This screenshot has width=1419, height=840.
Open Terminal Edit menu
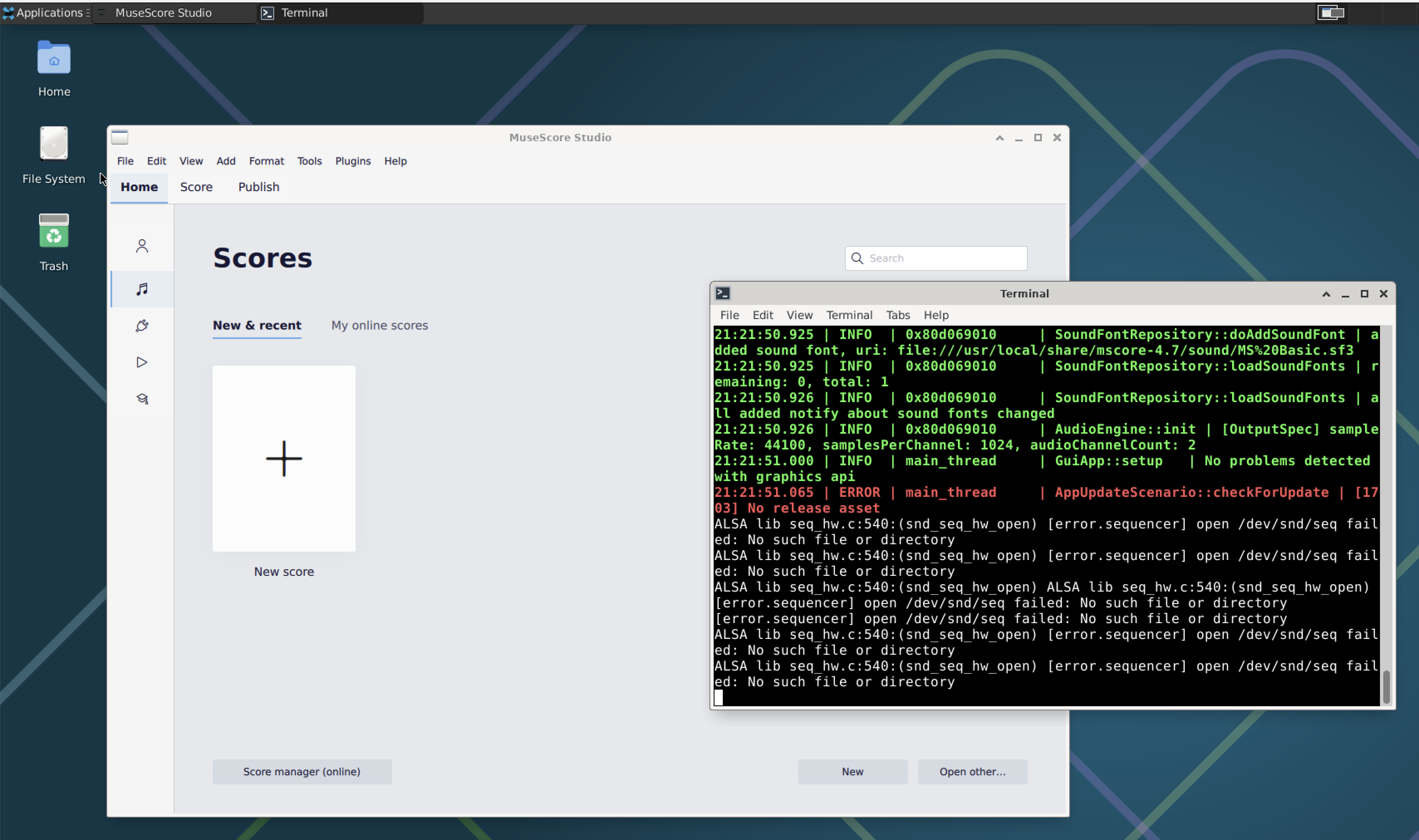(762, 315)
